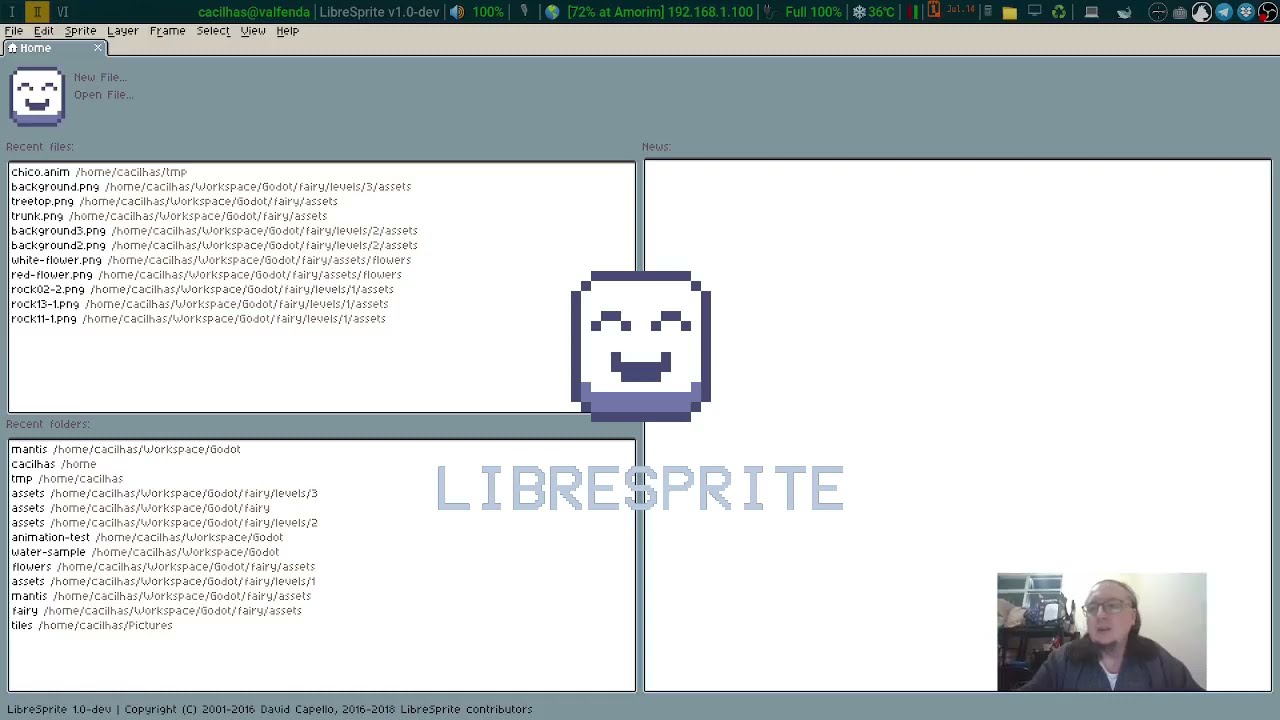The width and height of the screenshot is (1280, 720).
Task: Select workspace I in top bar
Action: 12,12
